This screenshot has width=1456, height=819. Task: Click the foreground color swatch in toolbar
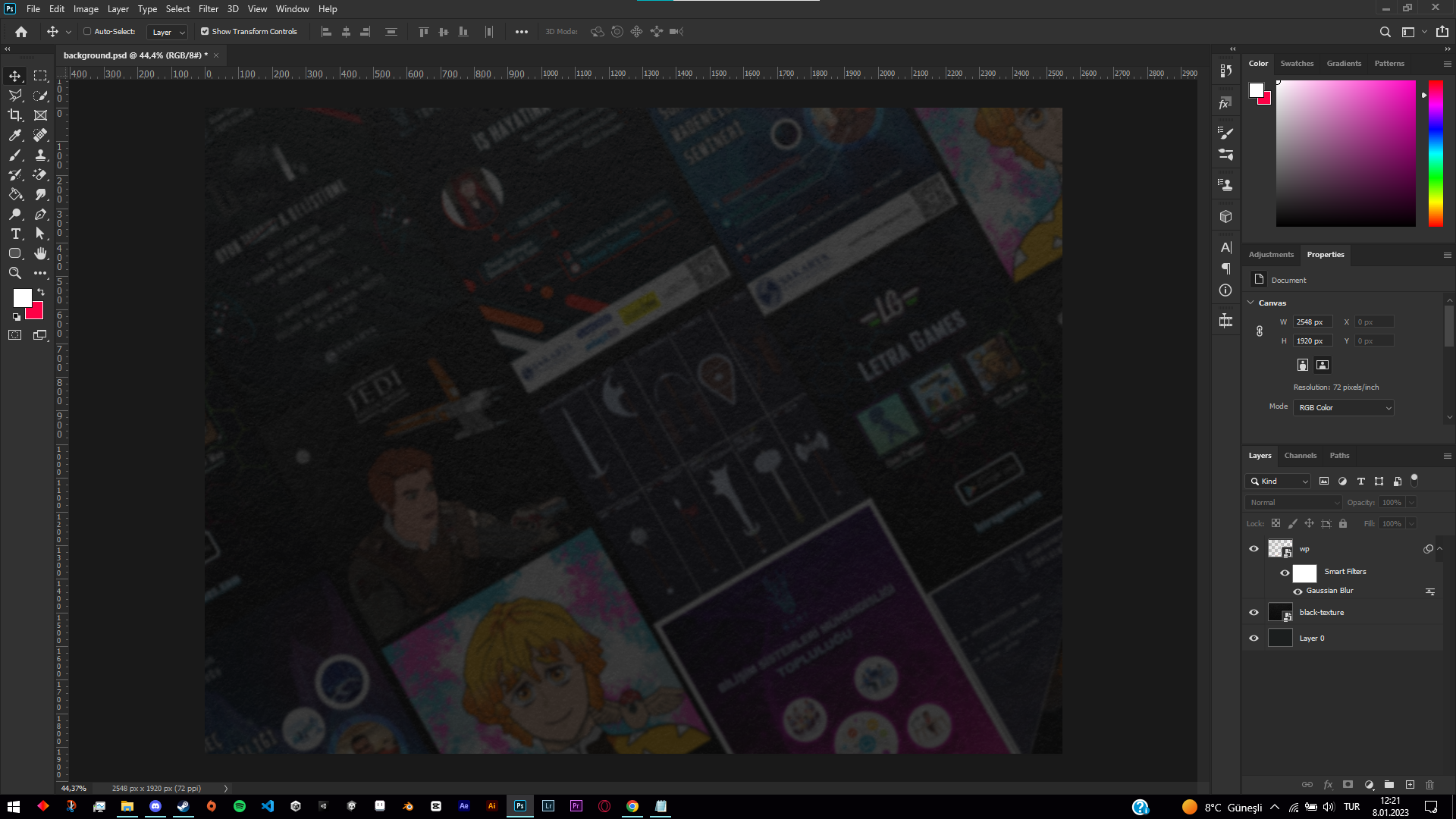point(22,297)
